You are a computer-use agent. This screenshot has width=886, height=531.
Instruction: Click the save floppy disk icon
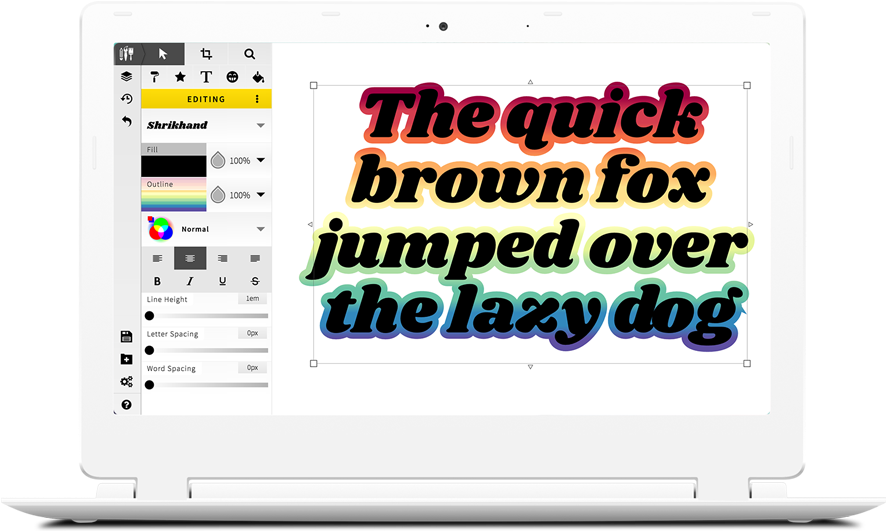click(127, 336)
